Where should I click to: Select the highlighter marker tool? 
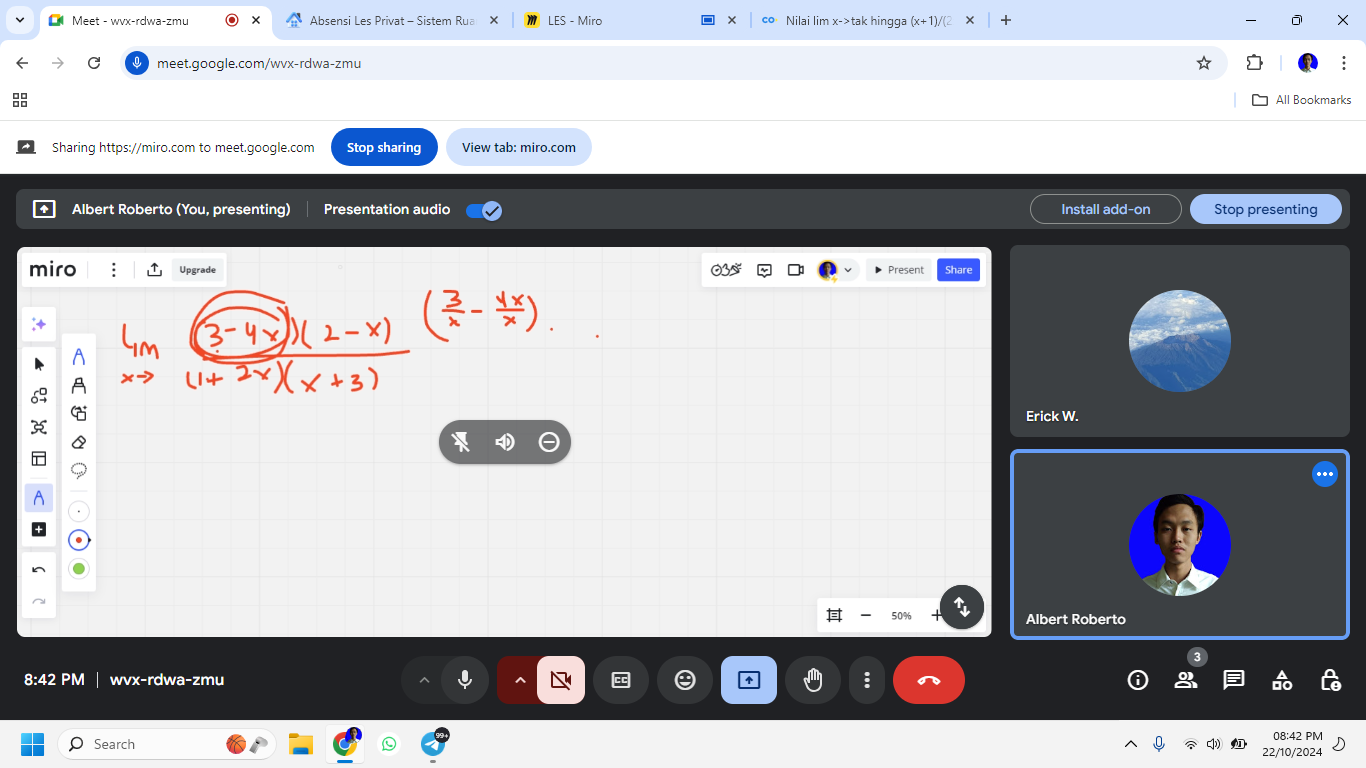point(79,385)
